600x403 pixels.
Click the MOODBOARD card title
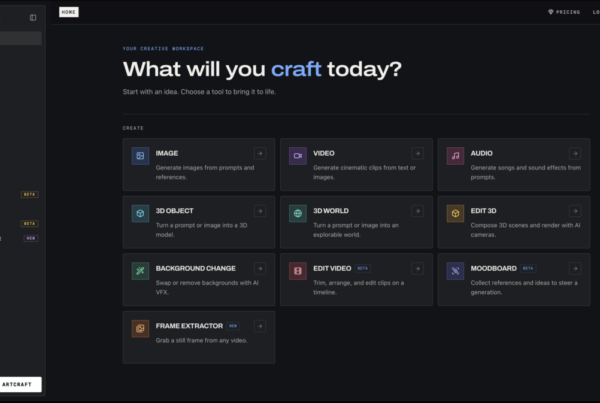click(x=494, y=268)
